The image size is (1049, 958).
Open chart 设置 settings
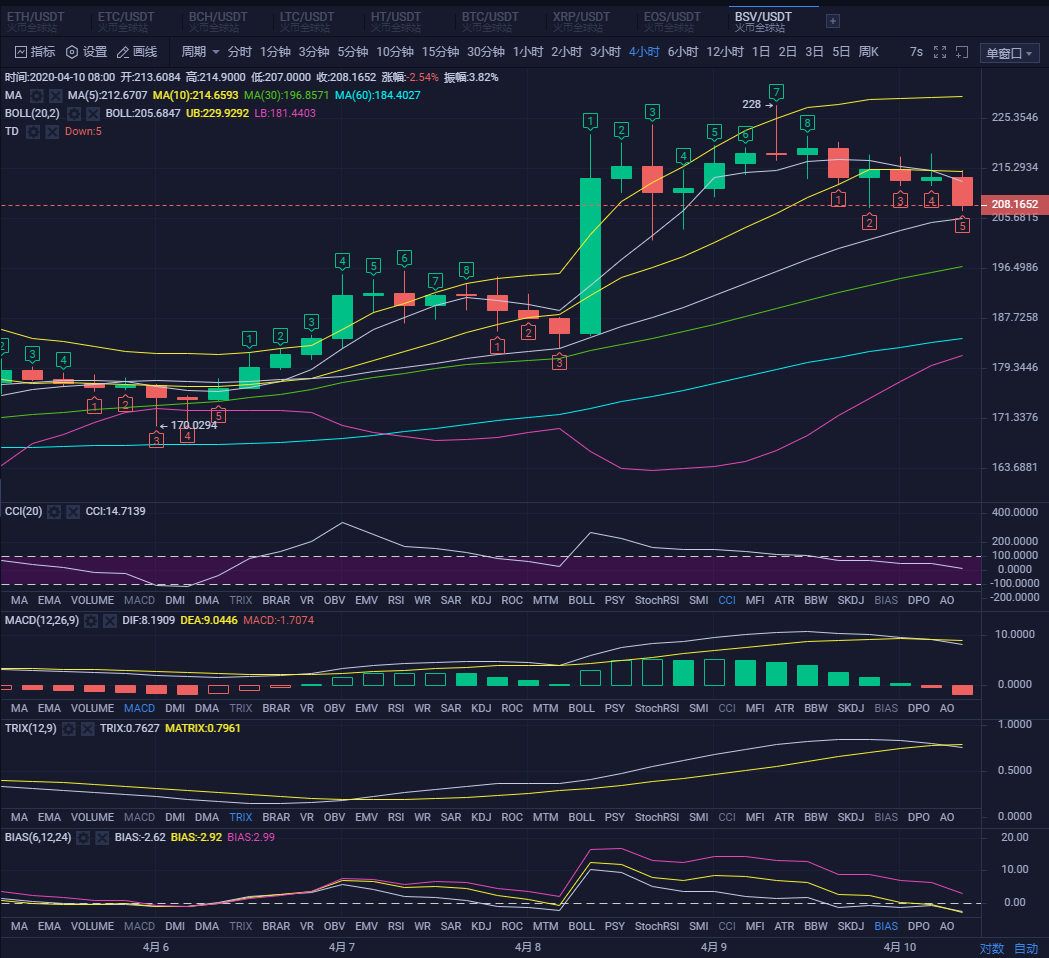[86, 52]
